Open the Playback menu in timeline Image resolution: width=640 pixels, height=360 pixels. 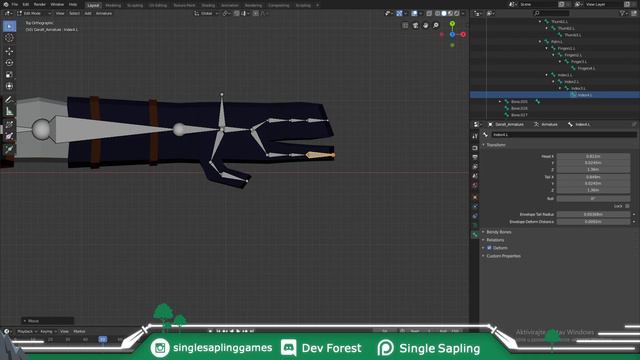27,331
